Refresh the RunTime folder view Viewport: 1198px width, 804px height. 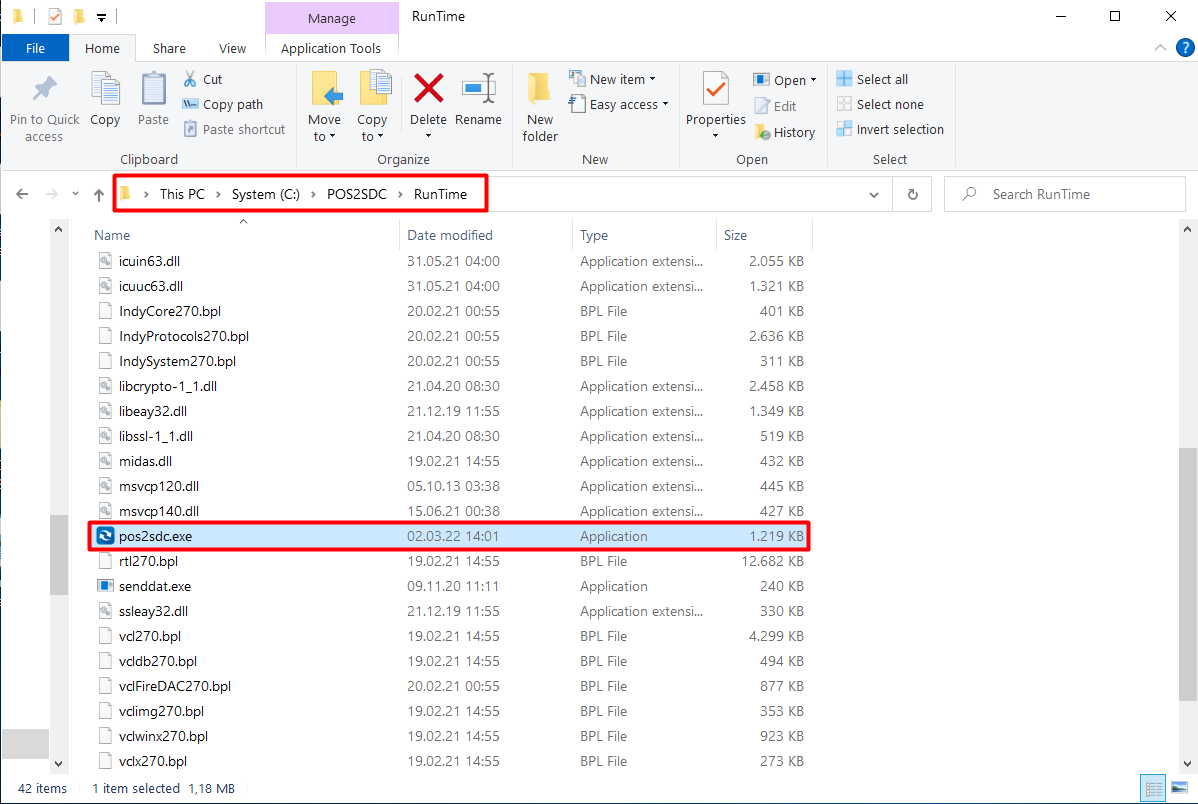click(912, 194)
